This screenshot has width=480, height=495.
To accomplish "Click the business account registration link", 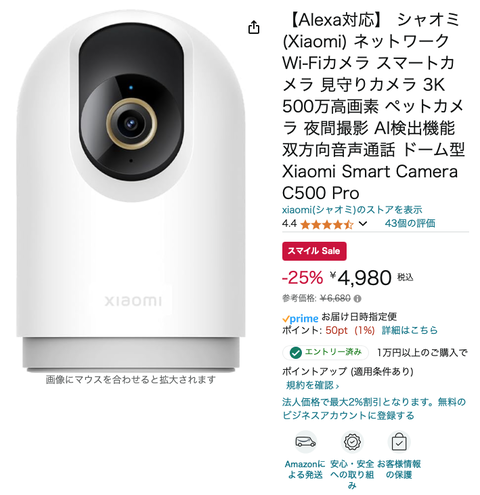I will [x=374, y=409].
